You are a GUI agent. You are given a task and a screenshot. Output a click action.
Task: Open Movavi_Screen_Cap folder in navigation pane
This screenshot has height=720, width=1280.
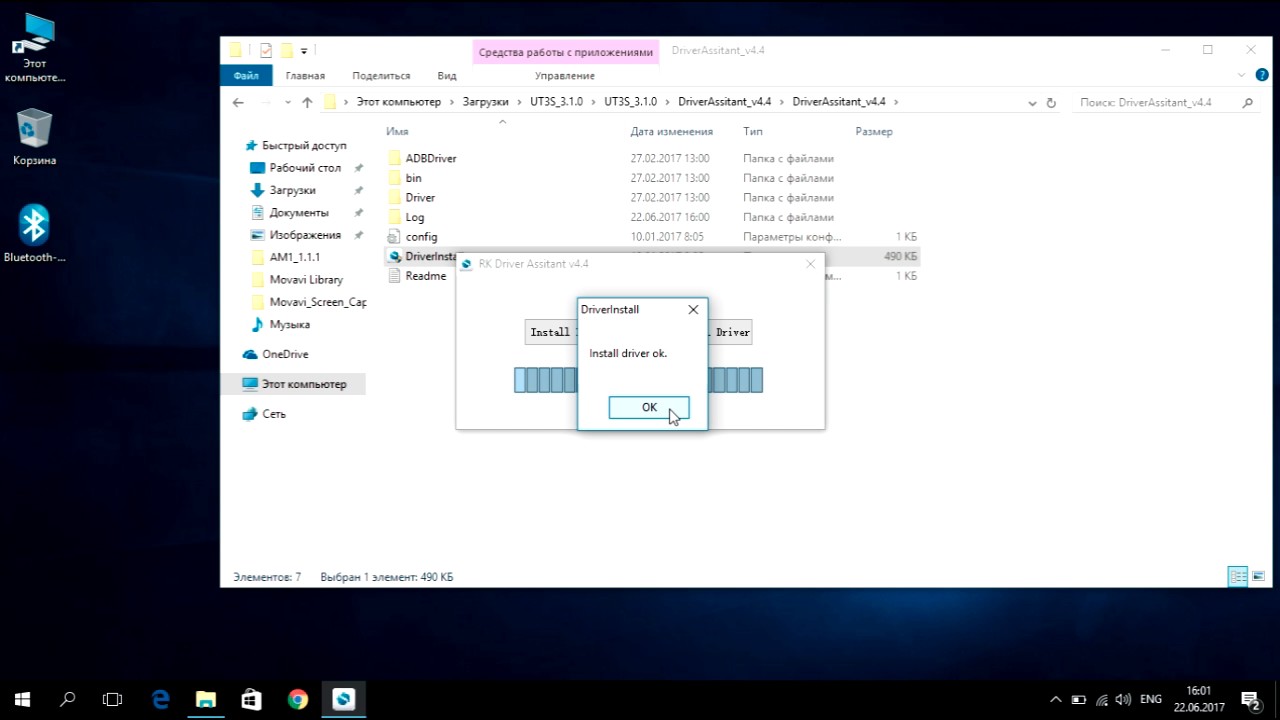pos(317,302)
